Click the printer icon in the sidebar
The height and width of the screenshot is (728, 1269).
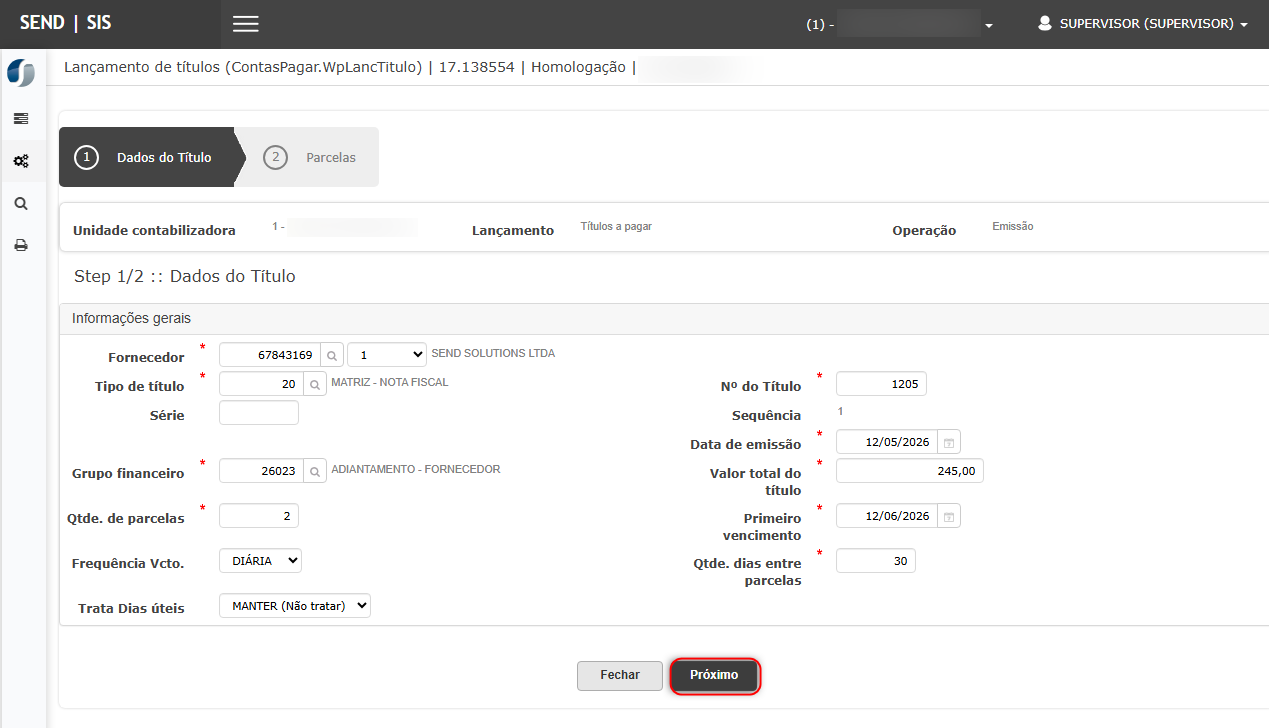(x=21, y=245)
